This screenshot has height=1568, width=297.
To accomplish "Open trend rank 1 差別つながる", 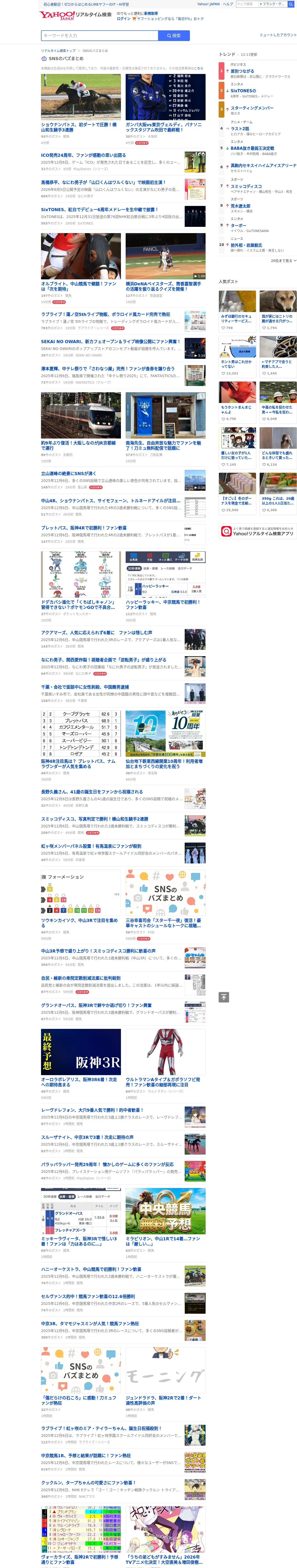I will [242, 71].
